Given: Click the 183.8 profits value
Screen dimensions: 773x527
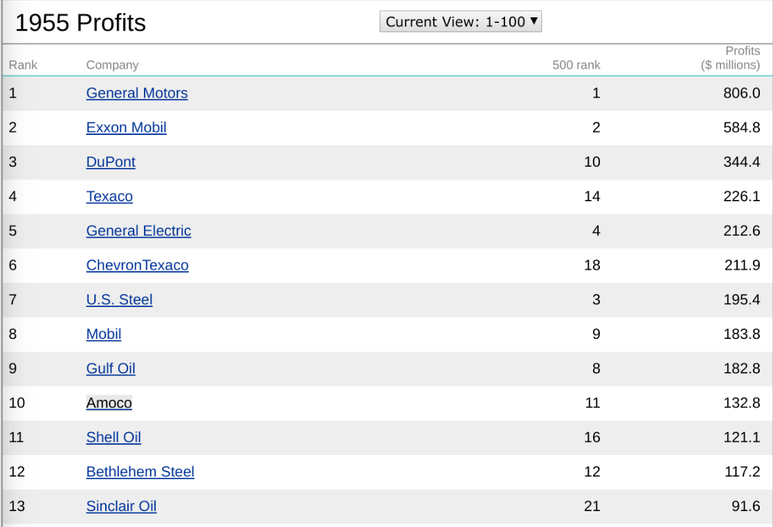Looking at the screenshot, I should coord(741,334).
